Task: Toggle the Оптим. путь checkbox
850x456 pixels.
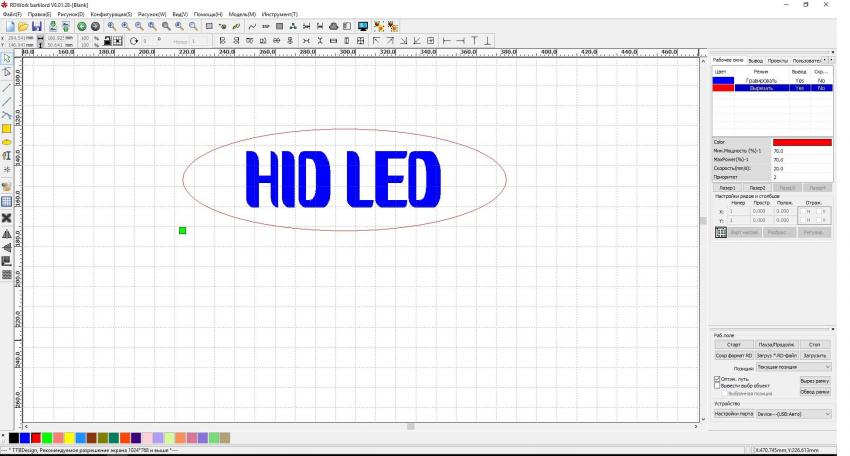Action: click(718, 379)
